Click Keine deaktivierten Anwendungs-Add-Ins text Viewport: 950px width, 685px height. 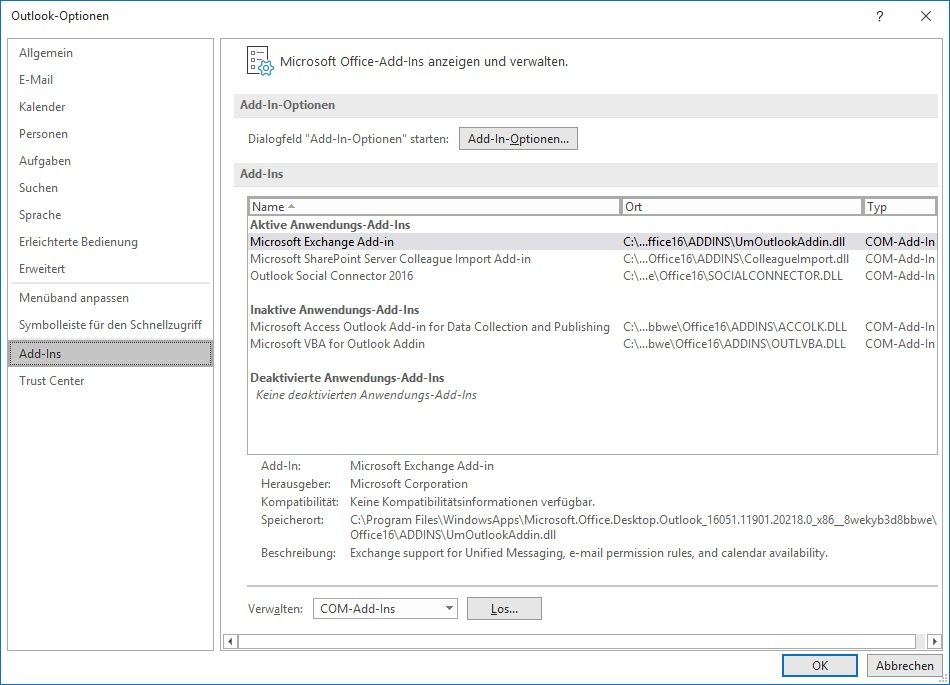pos(366,395)
